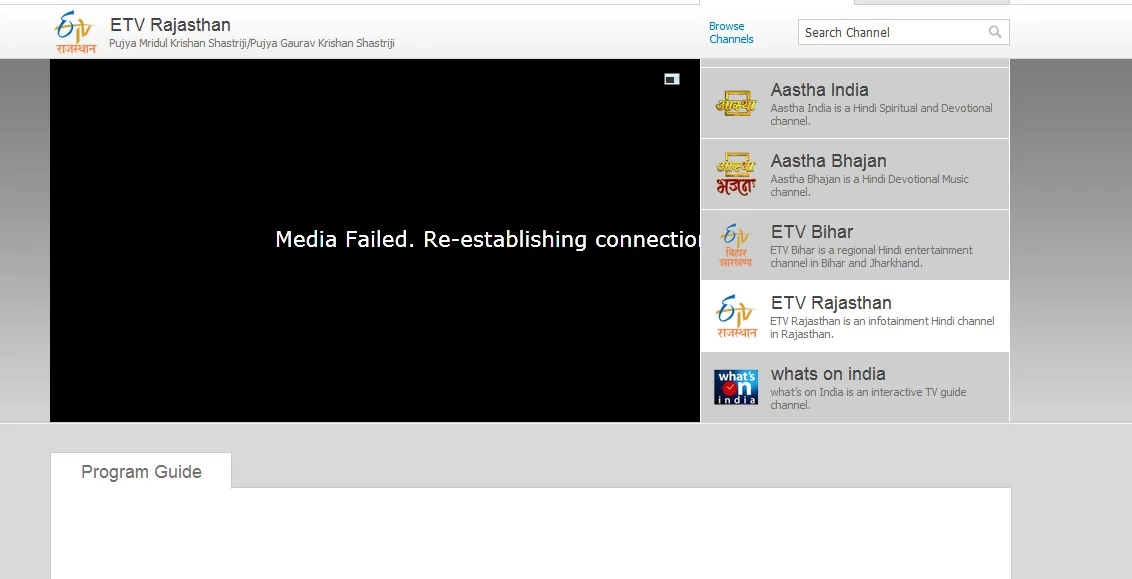The height and width of the screenshot is (579, 1132).
Task: Select the Aastha Bhajan channel title
Action: [x=828, y=161]
